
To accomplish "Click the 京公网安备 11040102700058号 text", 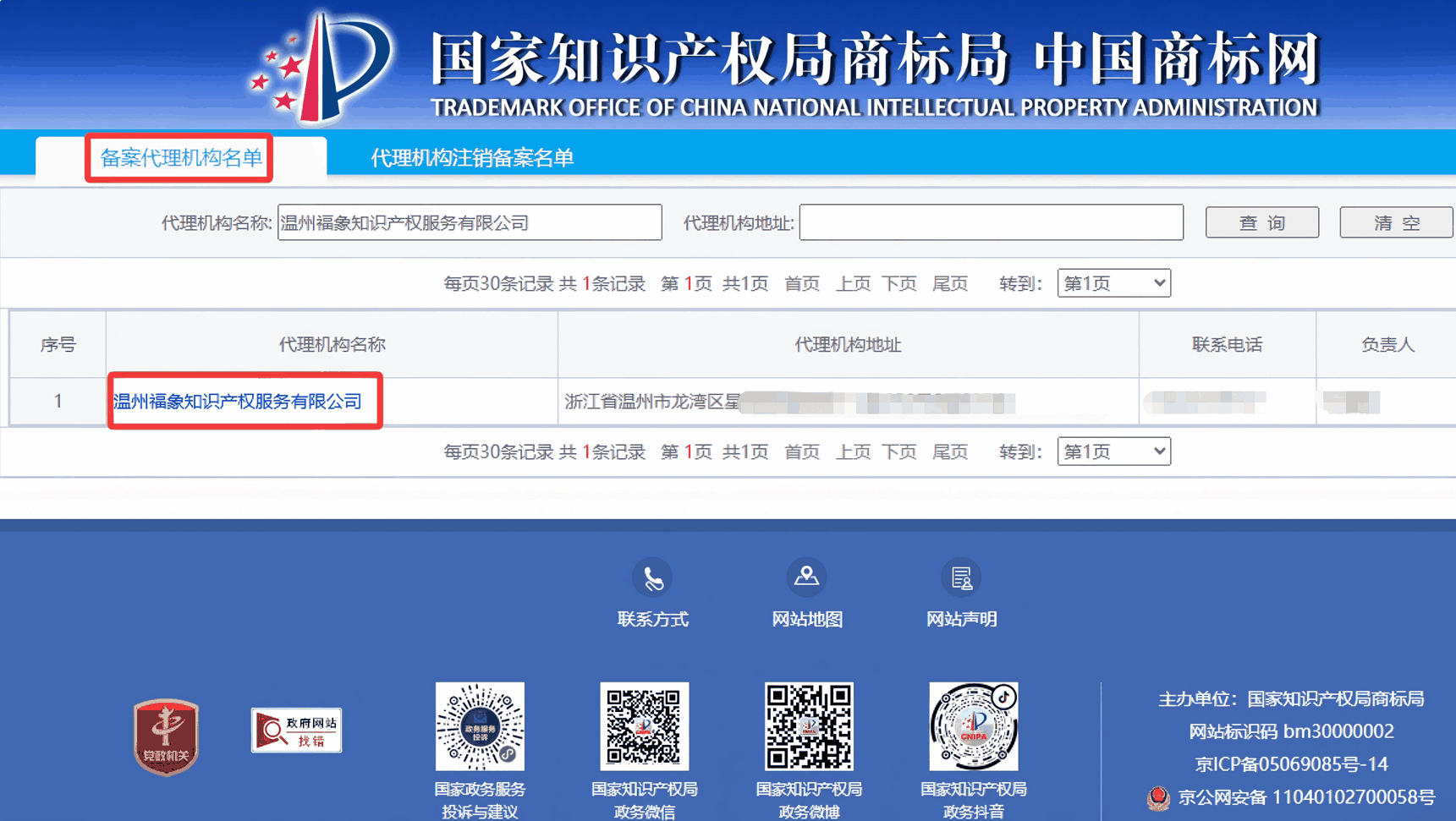I will (x=1306, y=797).
